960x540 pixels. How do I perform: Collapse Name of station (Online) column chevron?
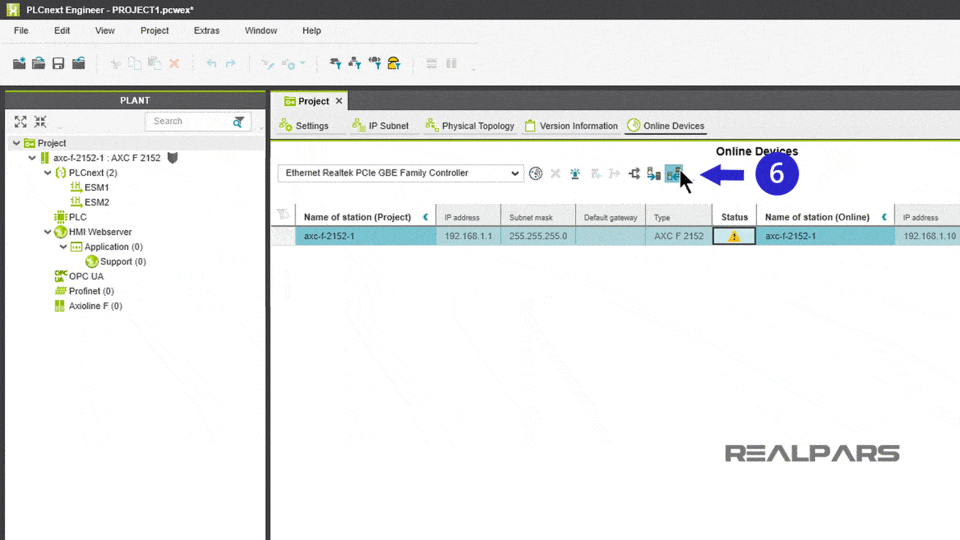(884, 217)
